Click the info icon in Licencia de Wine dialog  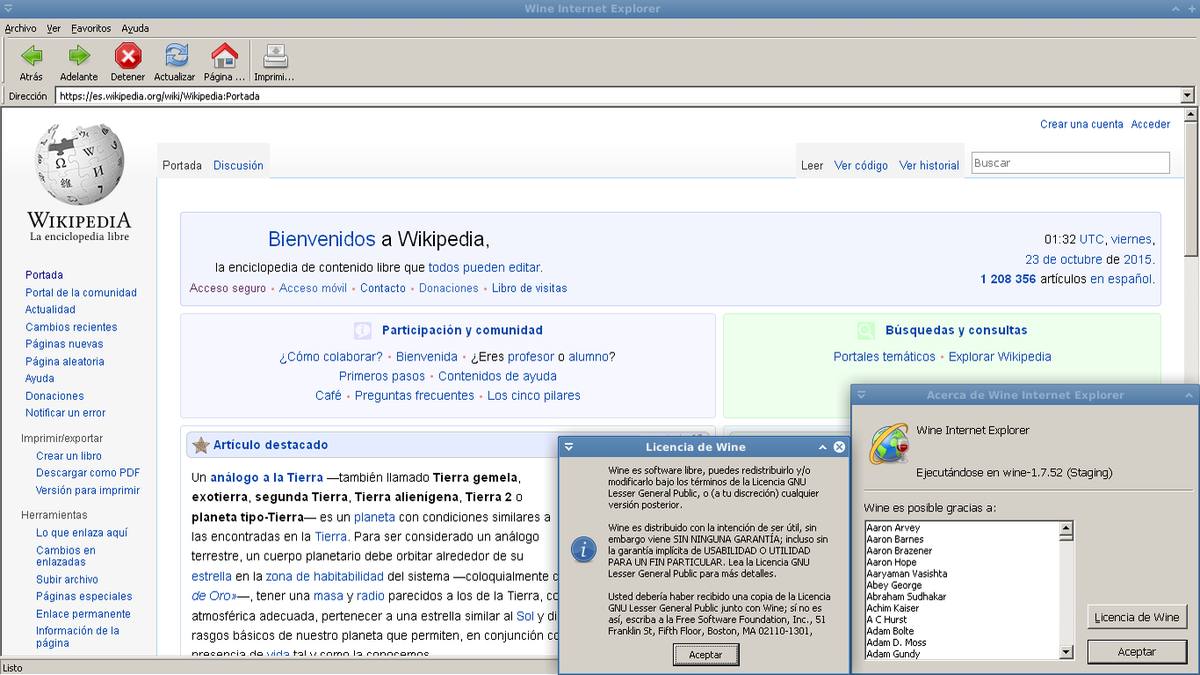[x=583, y=549]
